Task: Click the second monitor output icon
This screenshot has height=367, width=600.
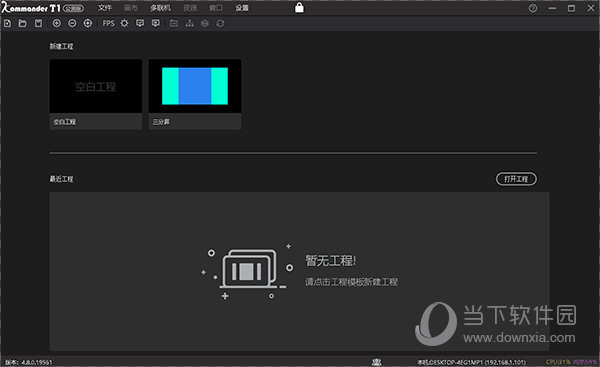Action: click(156, 24)
